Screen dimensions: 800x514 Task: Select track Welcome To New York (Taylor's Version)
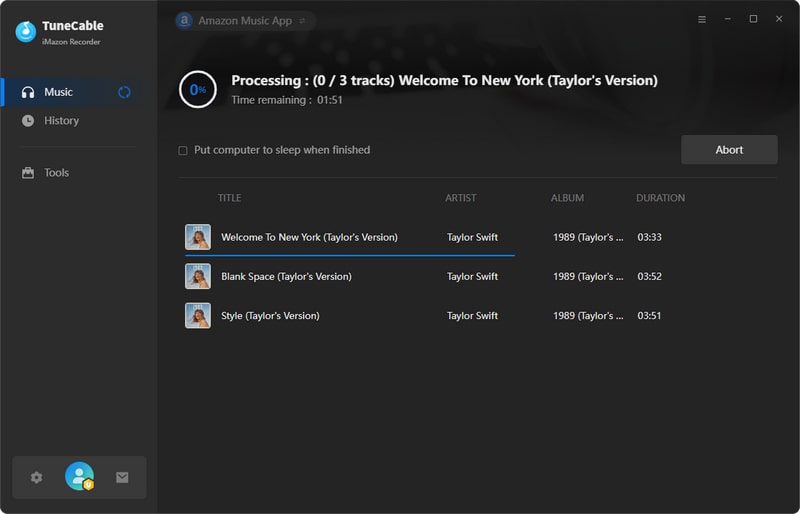pyautogui.click(x=309, y=237)
